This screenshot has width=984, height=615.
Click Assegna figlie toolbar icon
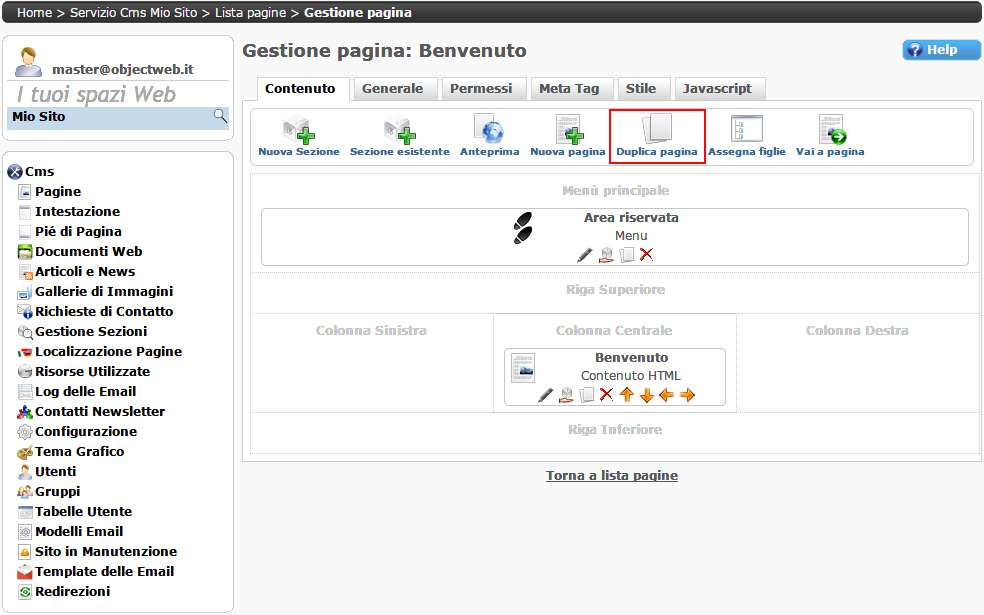coord(746,131)
